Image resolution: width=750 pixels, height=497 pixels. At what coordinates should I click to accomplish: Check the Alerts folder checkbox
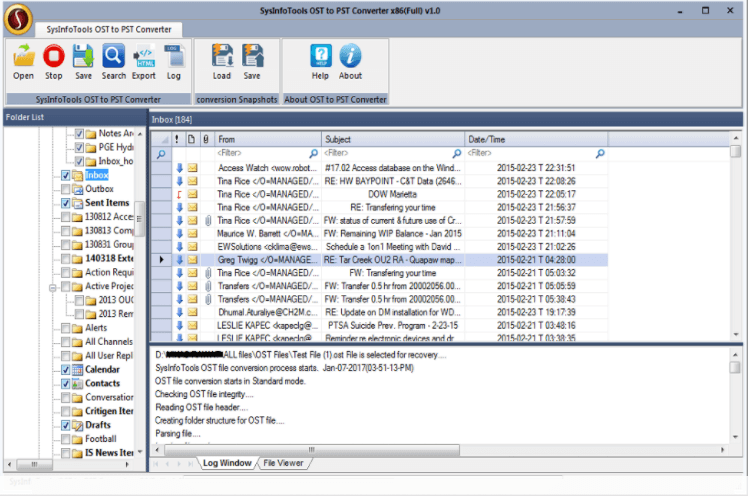click(66, 328)
